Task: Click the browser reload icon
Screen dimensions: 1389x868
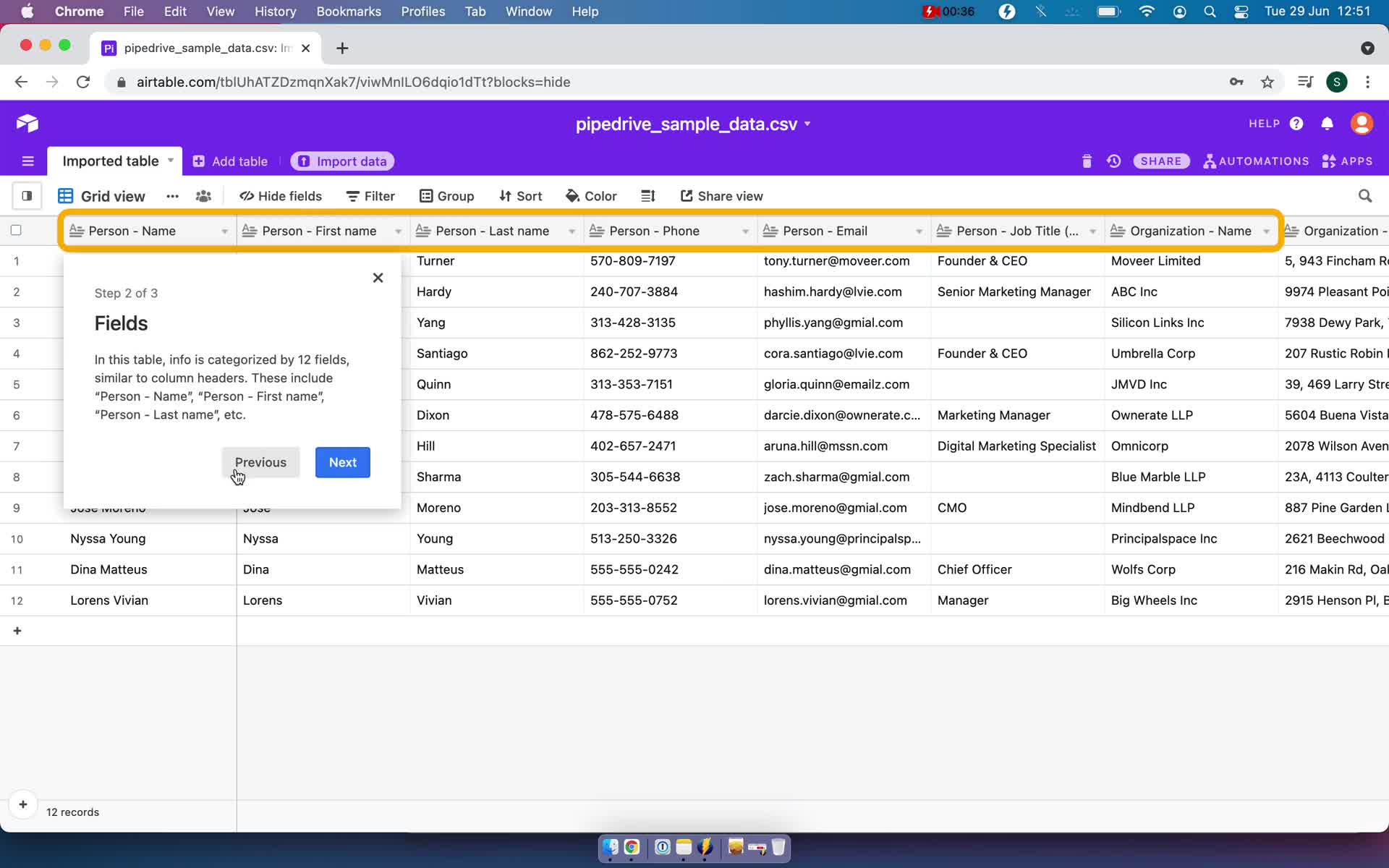Action: [x=83, y=82]
